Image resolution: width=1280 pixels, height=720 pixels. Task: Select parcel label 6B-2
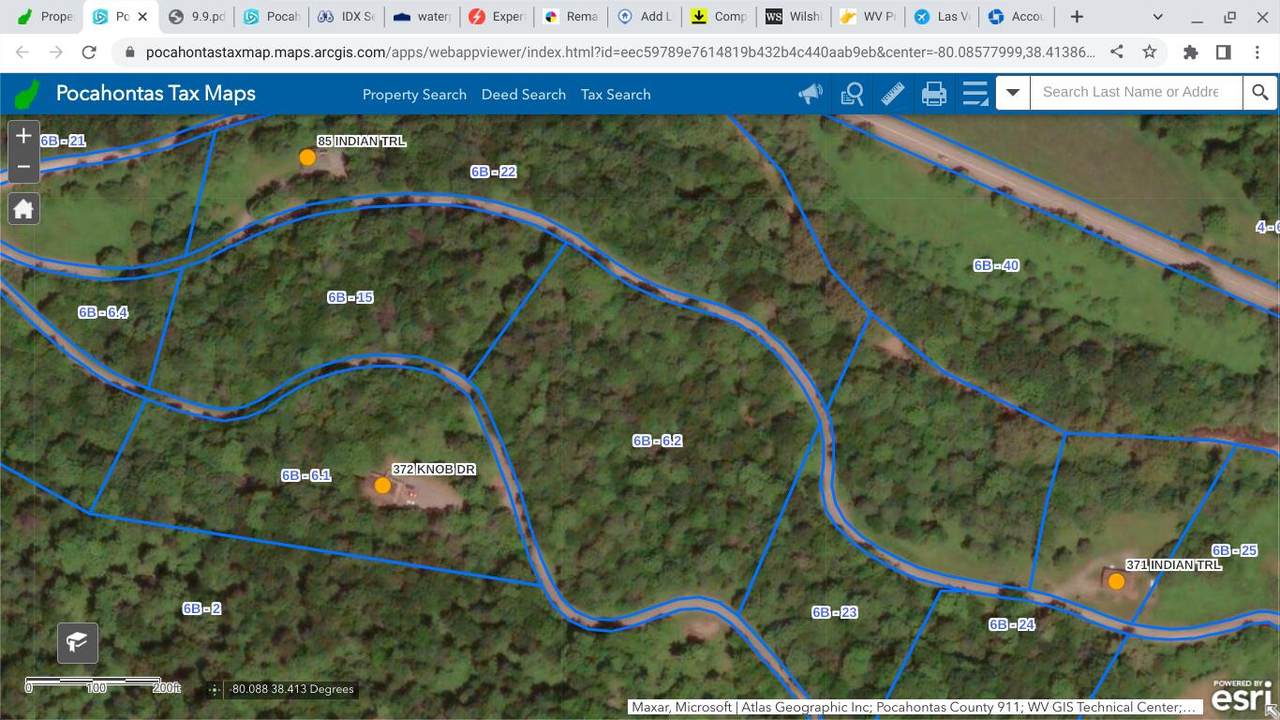coord(201,609)
